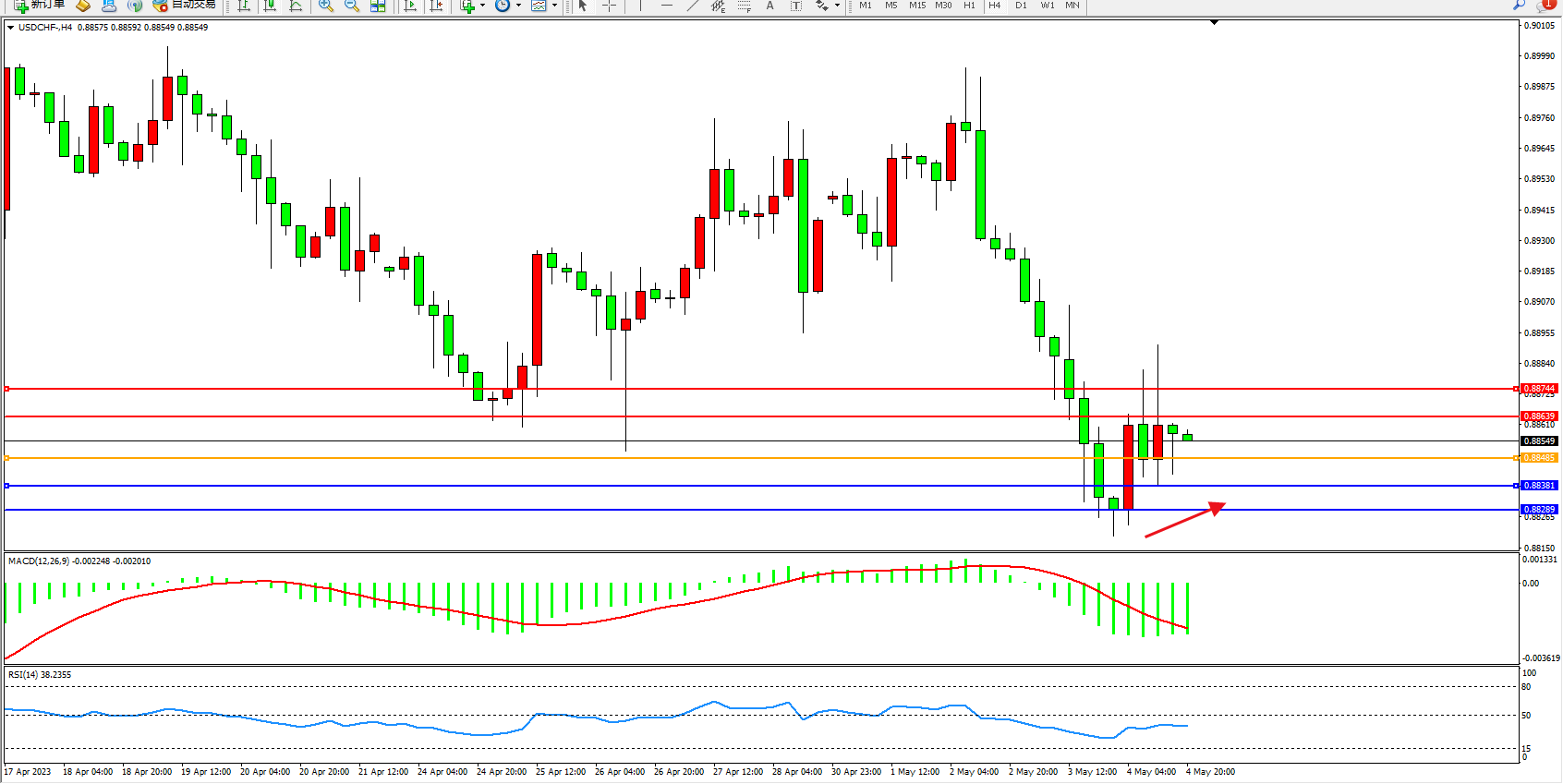Expand the Templates dropdown arrow
The height and width of the screenshot is (784, 1563).
click(x=554, y=6)
